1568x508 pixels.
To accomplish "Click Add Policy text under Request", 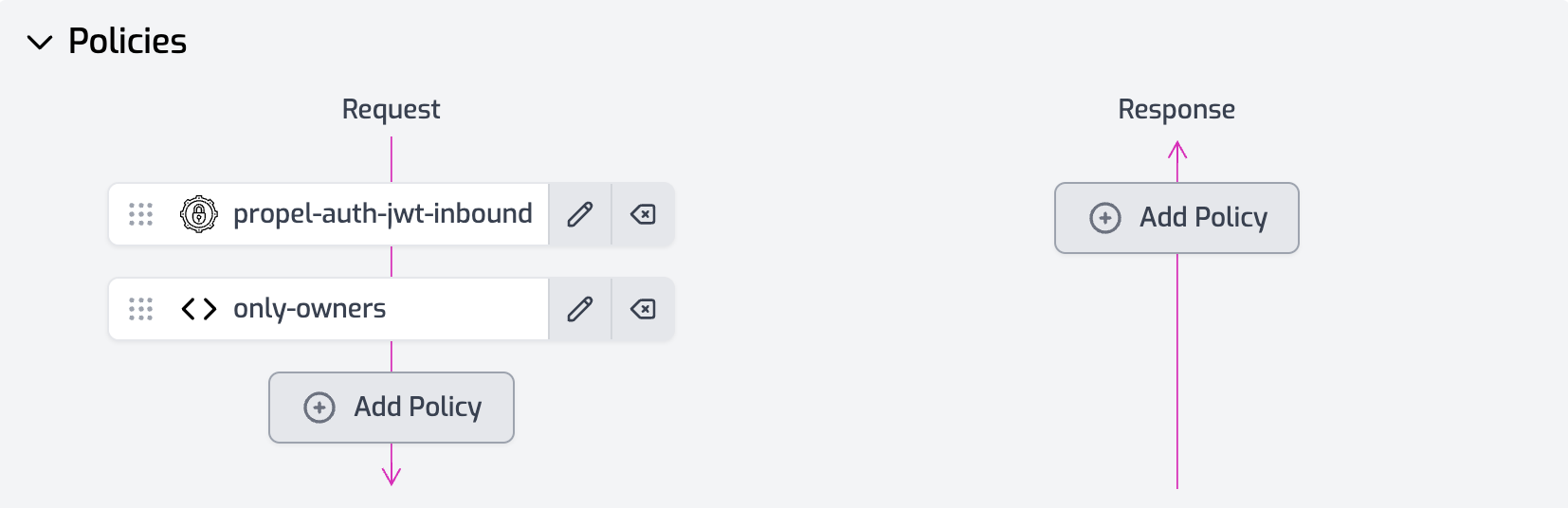I will pyautogui.click(x=417, y=408).
